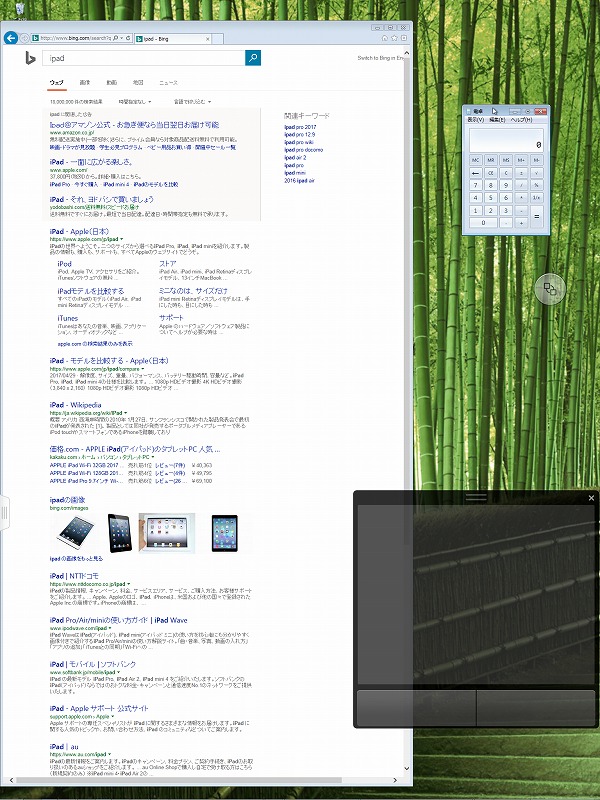Click the magnifier icon inside the address bar

[x=115, y=38]
